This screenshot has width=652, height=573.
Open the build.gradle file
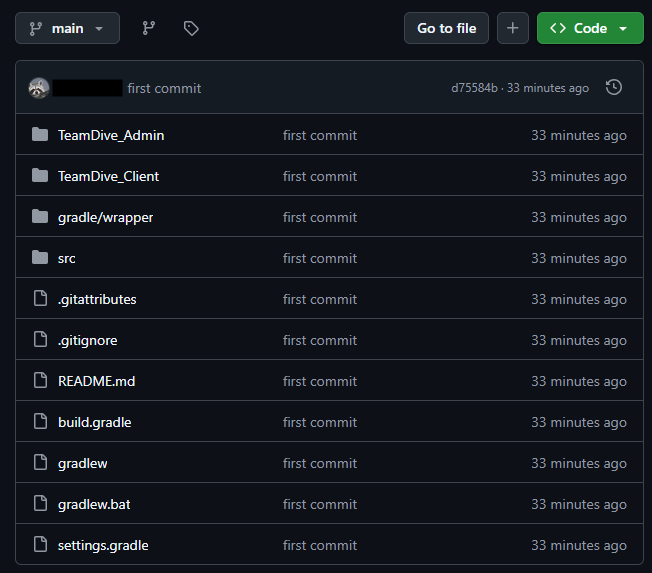pyautogui.click(x=94, y=422)
